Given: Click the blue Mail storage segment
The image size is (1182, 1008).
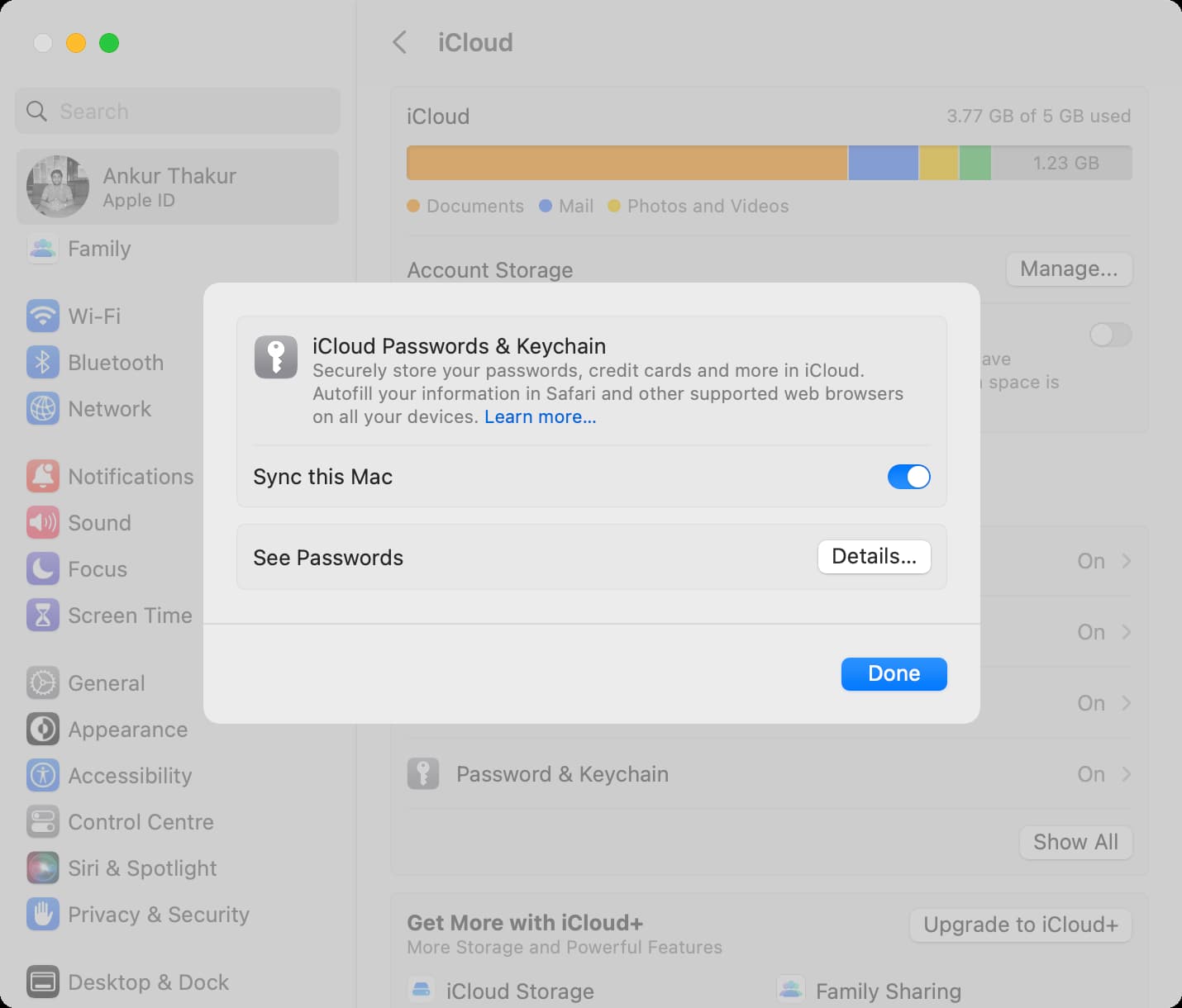Looking at the screenshot, I should tap(884, 163).
